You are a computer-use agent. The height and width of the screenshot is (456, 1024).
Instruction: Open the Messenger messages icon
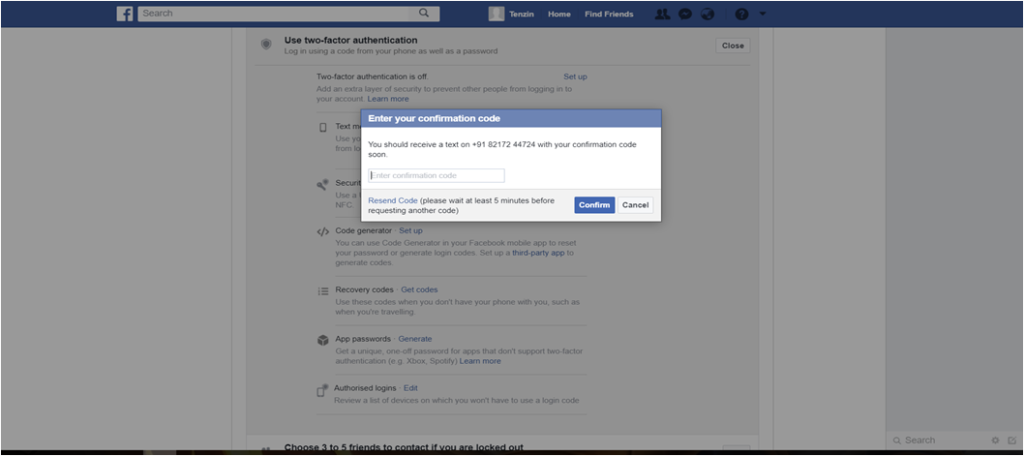click(684, 14)
